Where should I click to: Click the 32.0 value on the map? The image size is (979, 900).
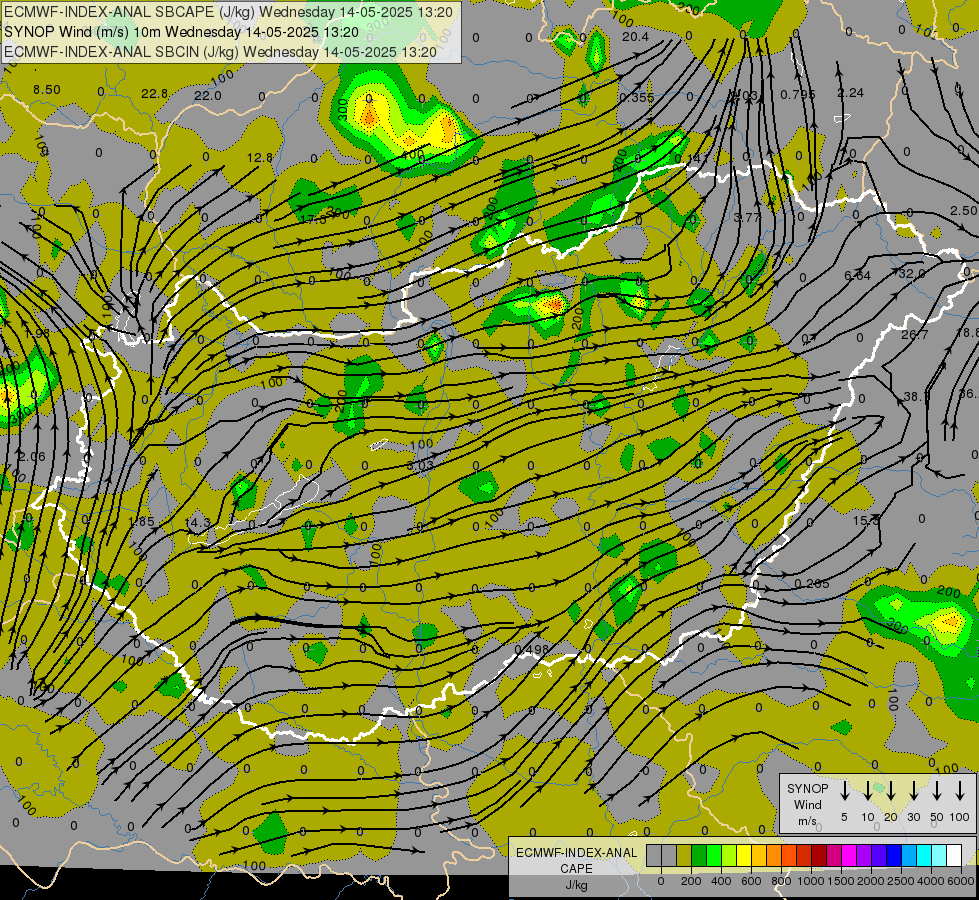[x=912, y=274]
